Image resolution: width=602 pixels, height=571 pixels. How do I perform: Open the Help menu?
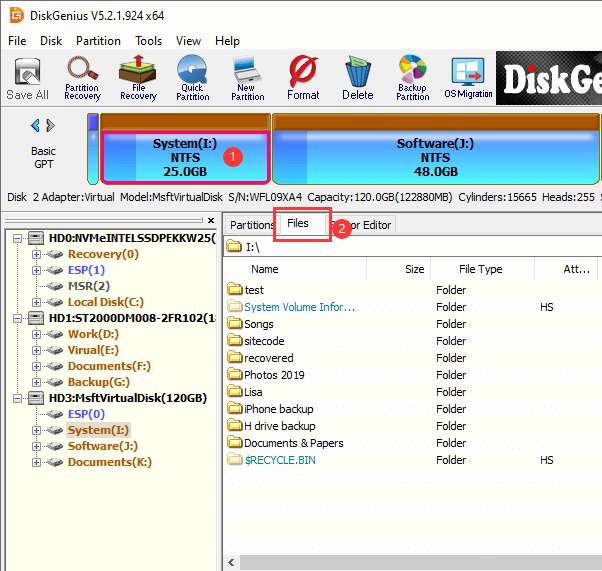(x=227, y=41)
